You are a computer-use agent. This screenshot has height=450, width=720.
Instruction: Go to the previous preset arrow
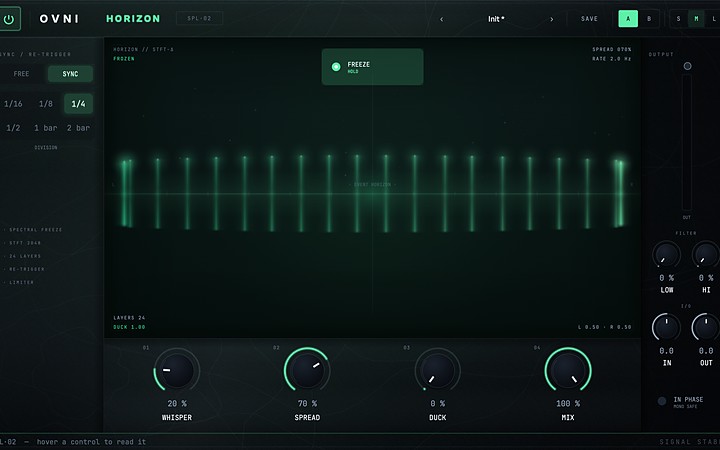tap(442, 19)
